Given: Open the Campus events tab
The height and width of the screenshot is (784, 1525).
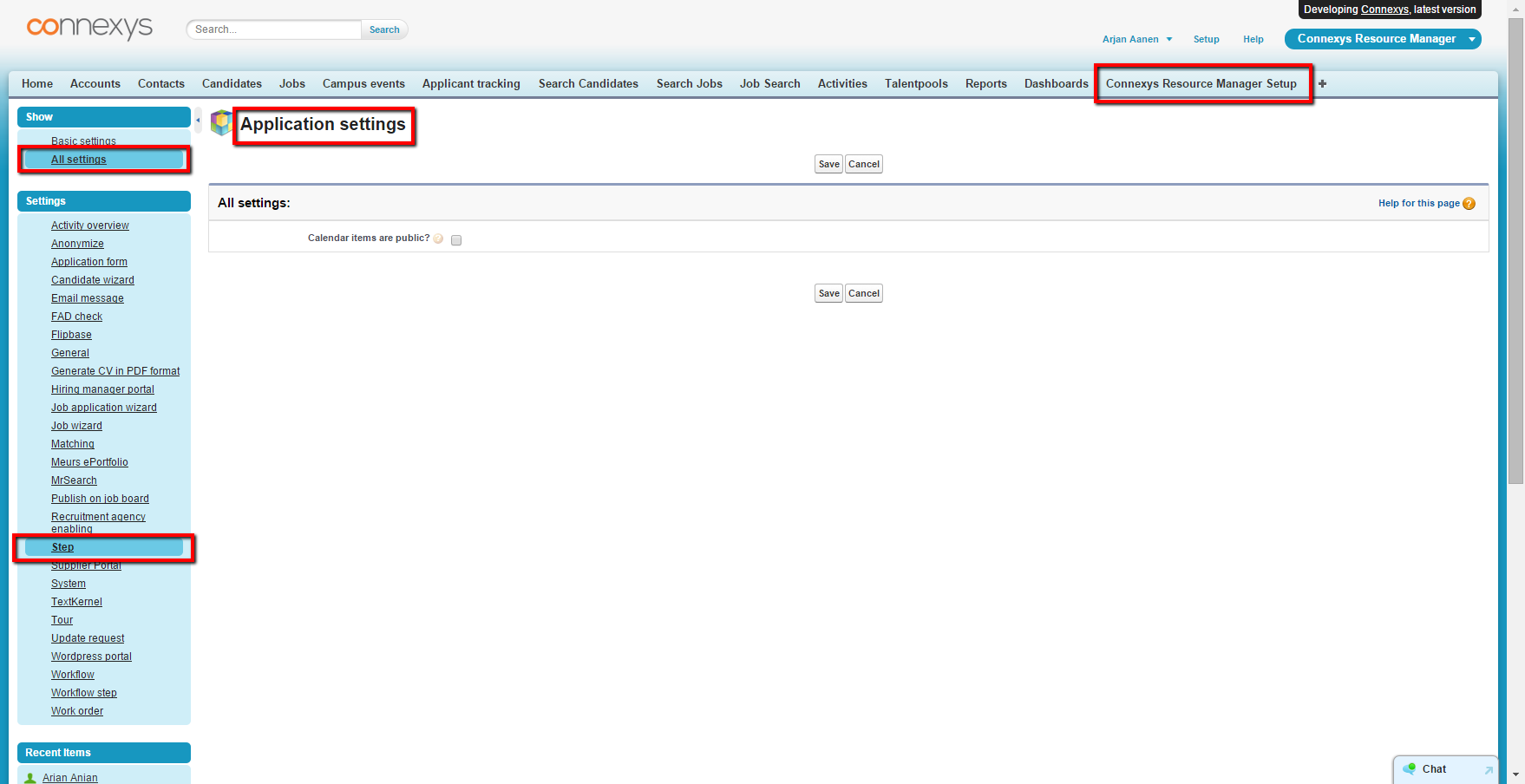Looking at the screenshot, I should [x=363, y=84].
